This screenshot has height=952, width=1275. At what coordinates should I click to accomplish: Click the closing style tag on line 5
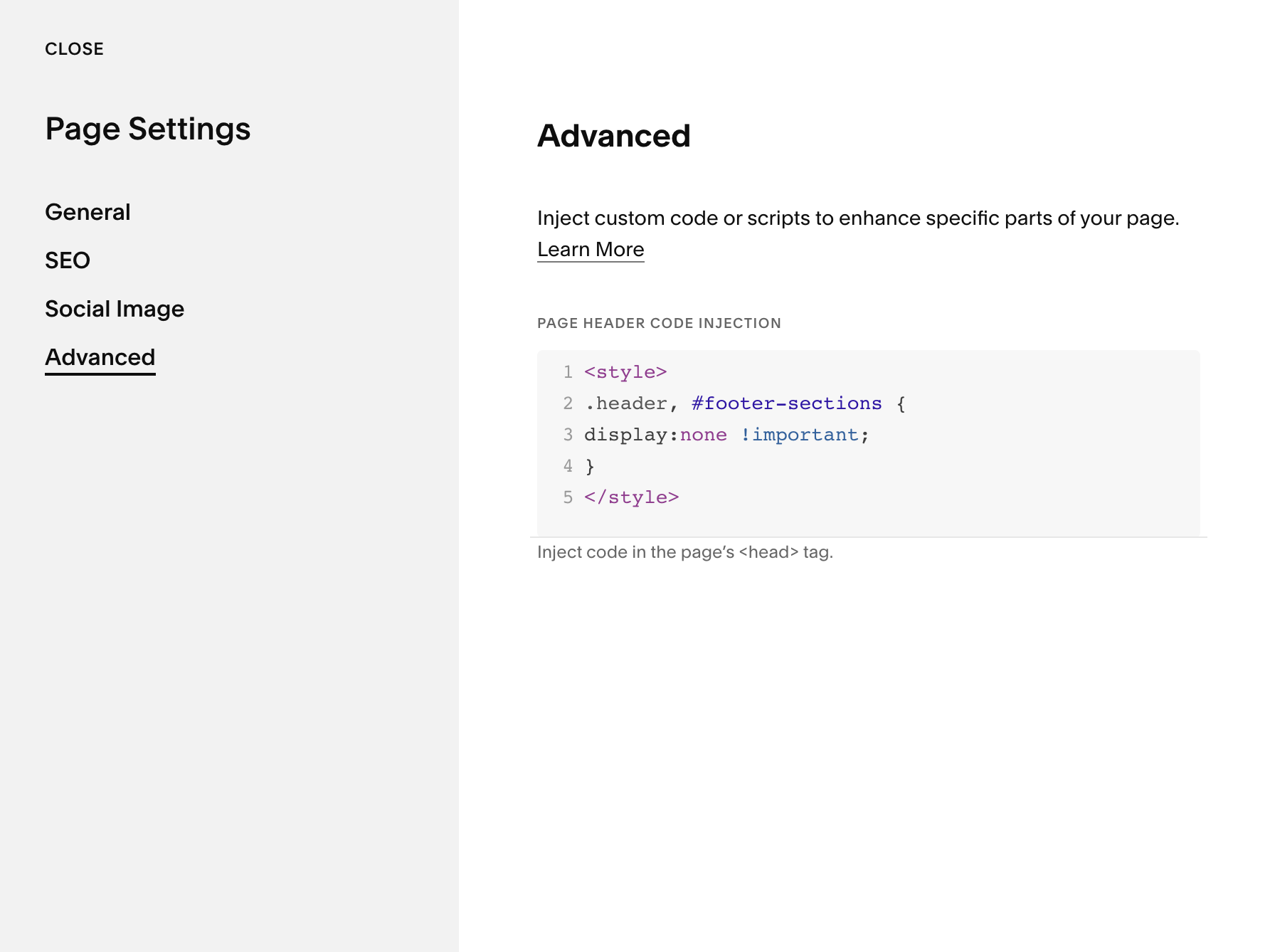click(x=630, y=497)
